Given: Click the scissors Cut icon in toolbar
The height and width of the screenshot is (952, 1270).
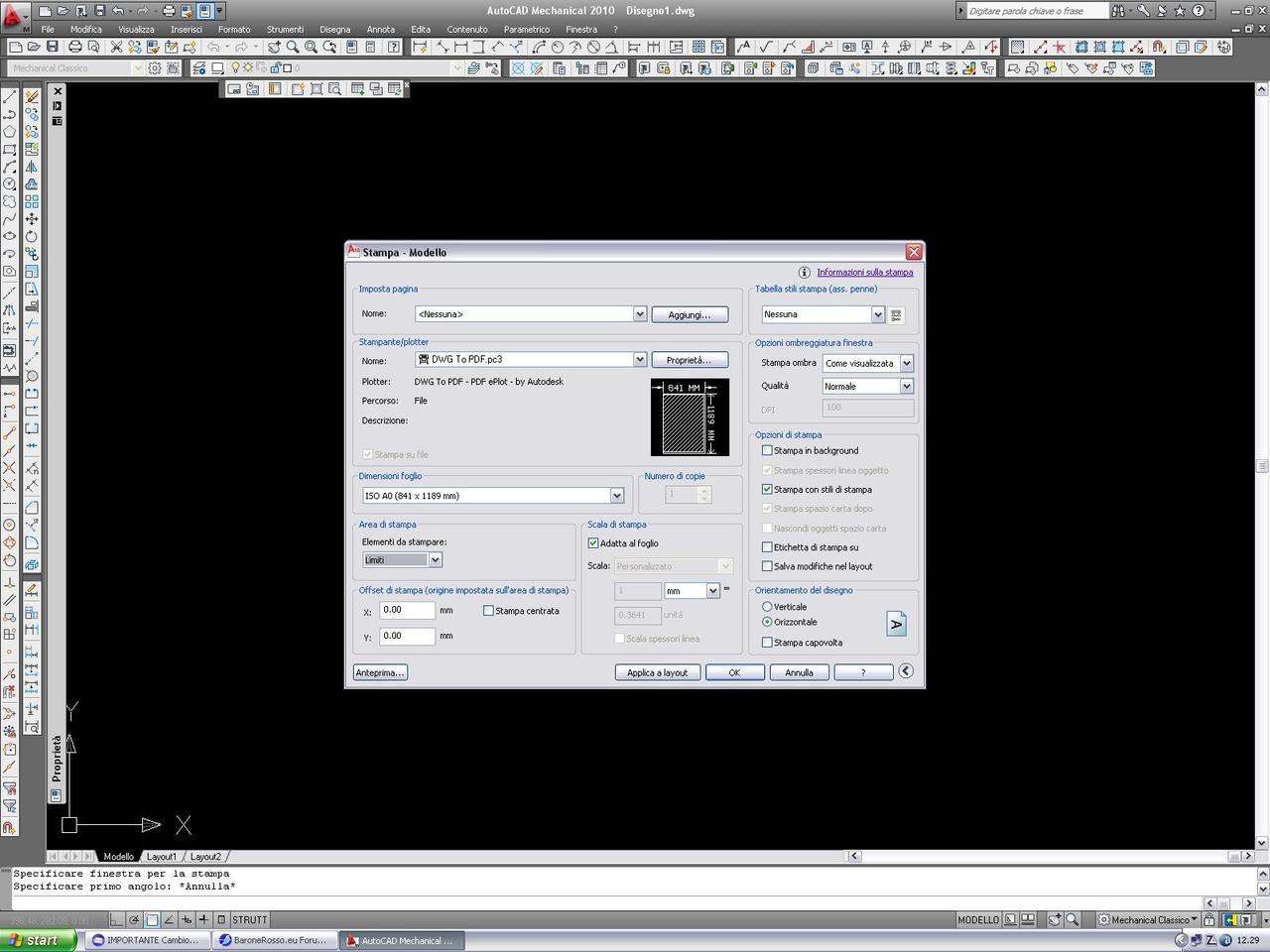Looking at the screenshot, I should 116,47.
